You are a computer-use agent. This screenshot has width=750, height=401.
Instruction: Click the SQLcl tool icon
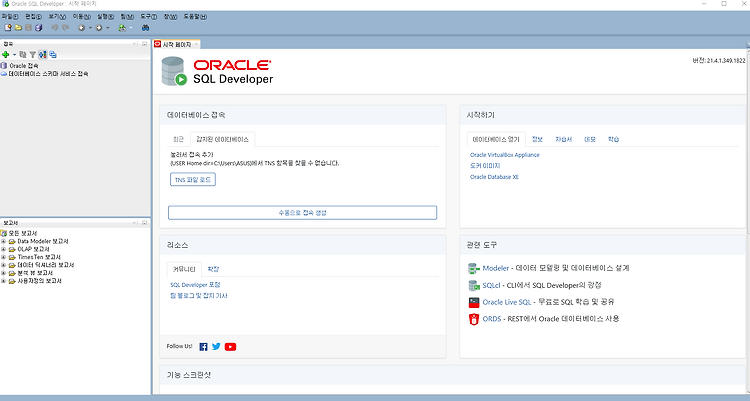click(x=474, y=286)
